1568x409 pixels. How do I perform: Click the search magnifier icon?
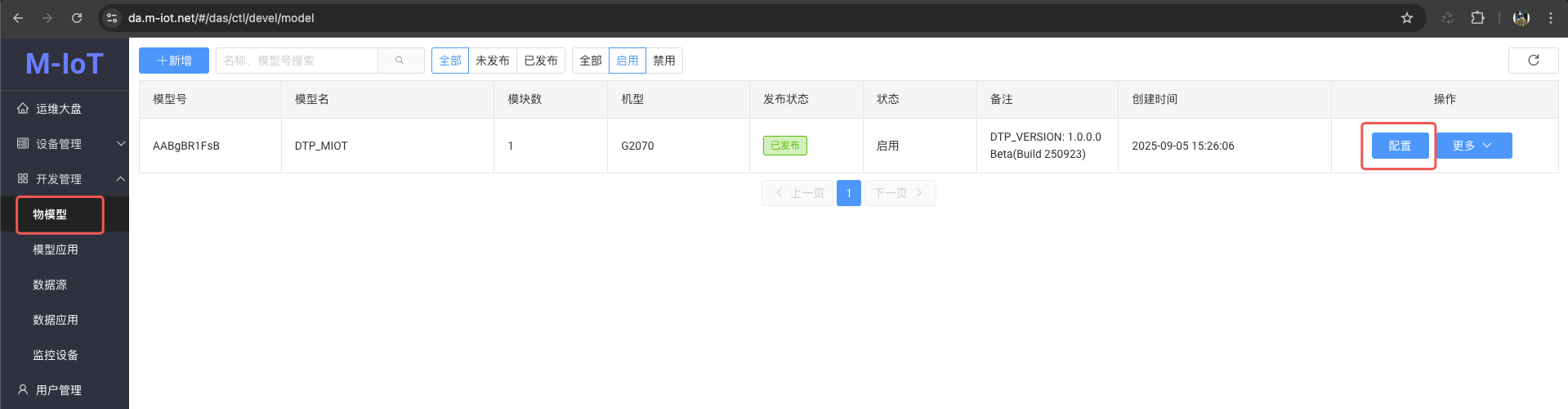pos(400,61)
